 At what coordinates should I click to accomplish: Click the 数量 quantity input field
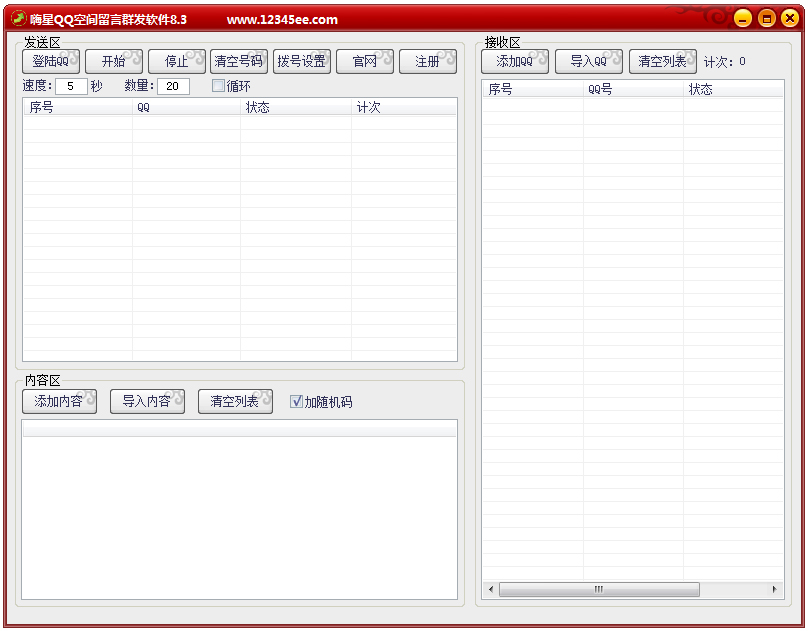[173, 86]
